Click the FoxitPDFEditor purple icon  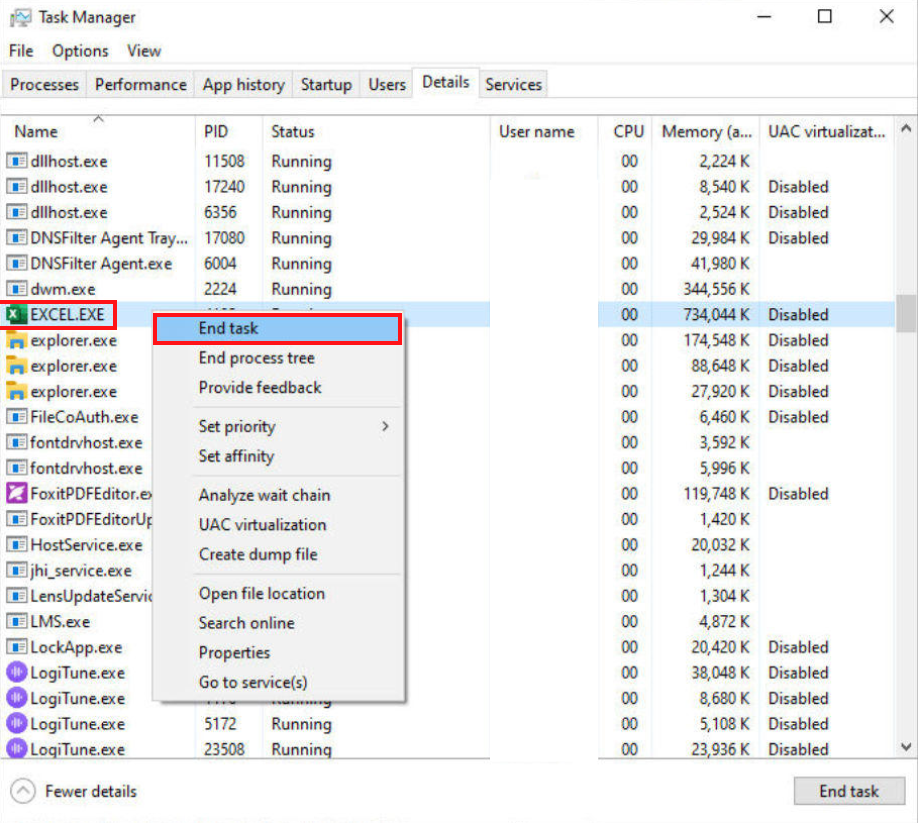click(16, 494)
